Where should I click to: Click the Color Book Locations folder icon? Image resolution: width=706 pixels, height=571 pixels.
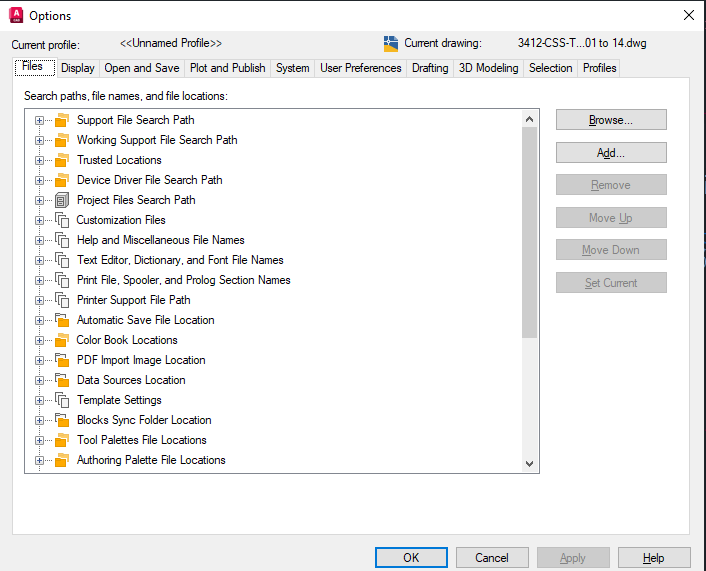pos(62,340)
